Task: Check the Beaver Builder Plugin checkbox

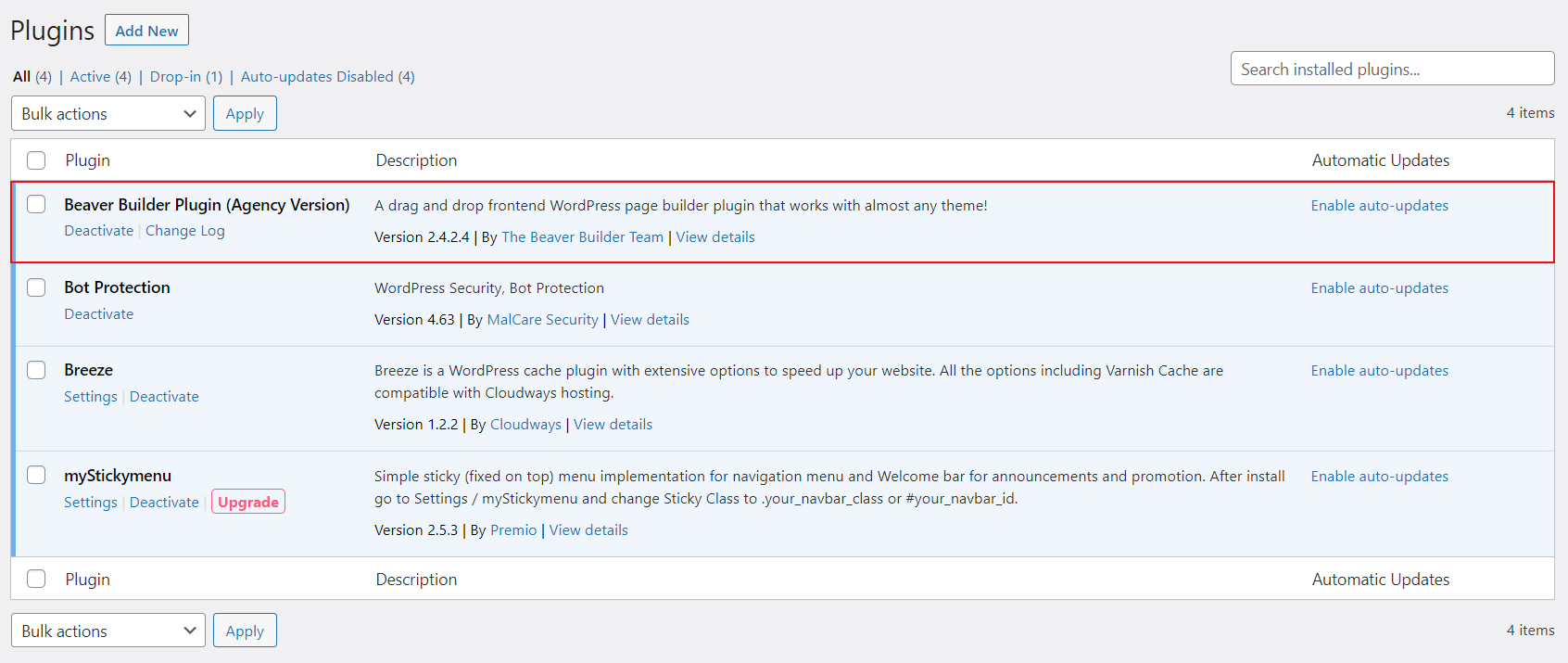Action: pyautogui.click(x=36, y=204)
